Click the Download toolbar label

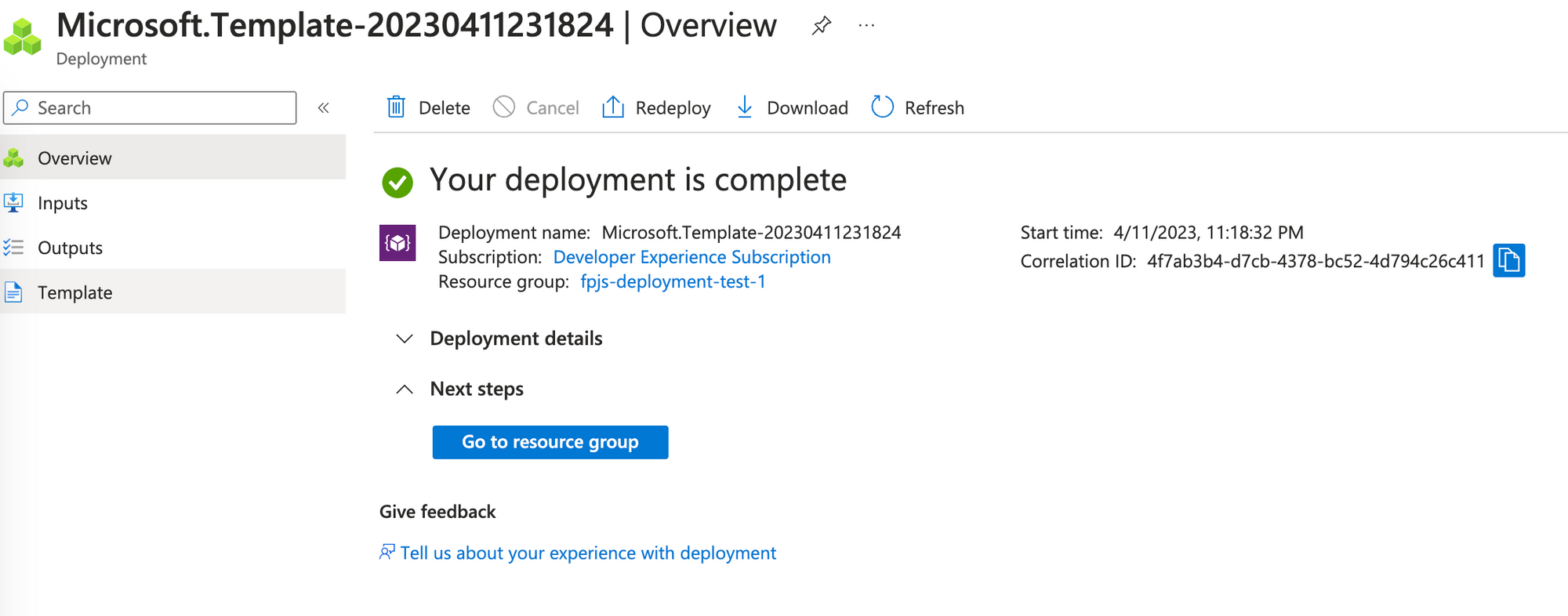[808, 107]
